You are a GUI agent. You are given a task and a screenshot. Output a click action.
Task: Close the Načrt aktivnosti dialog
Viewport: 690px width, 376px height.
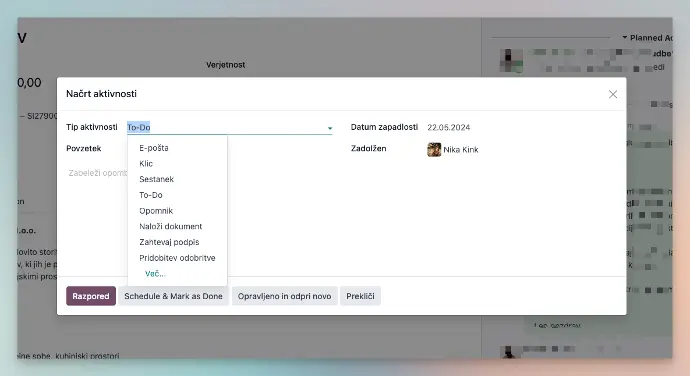click(613, 94)
